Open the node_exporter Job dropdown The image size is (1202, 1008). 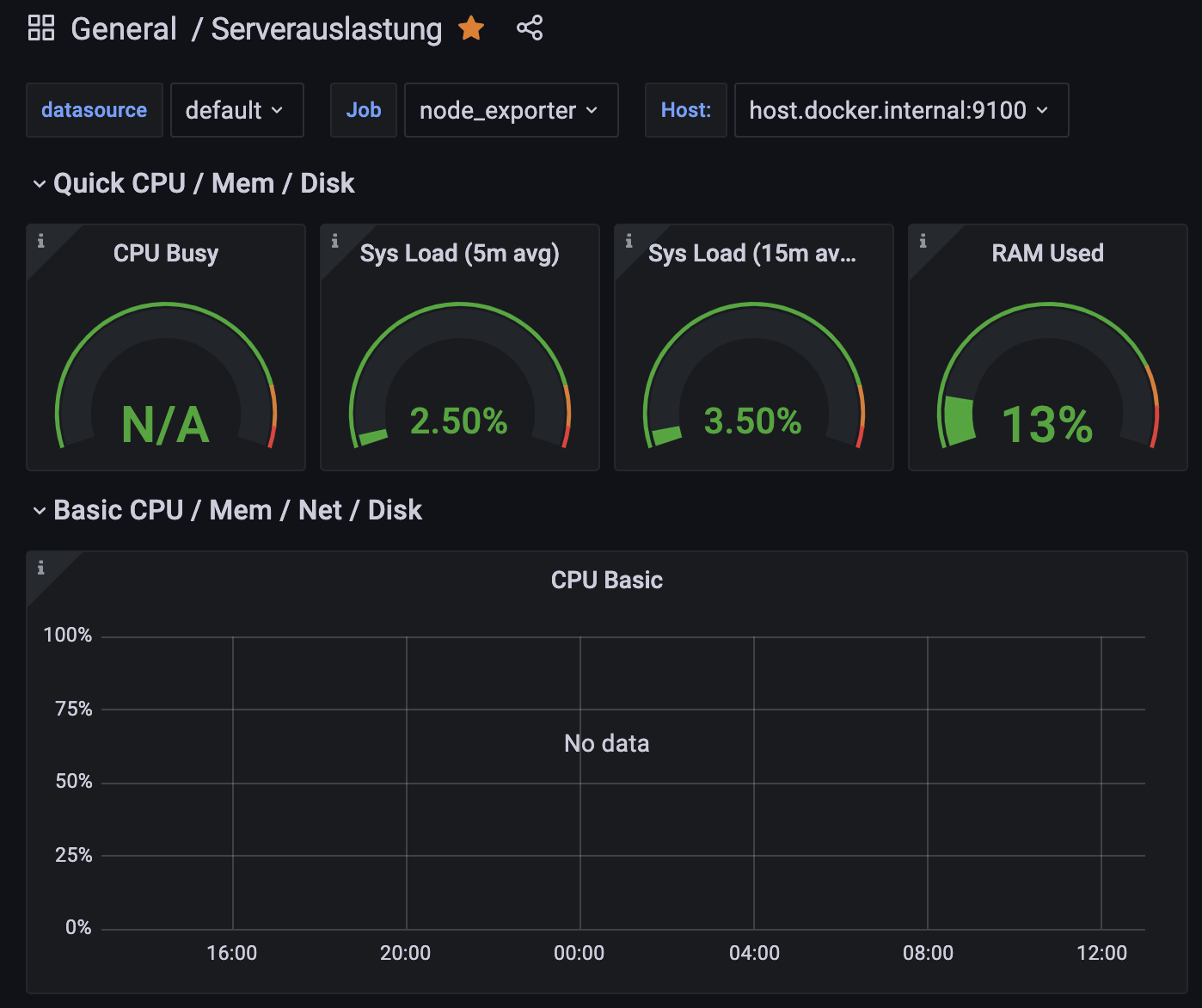[511, 110]
